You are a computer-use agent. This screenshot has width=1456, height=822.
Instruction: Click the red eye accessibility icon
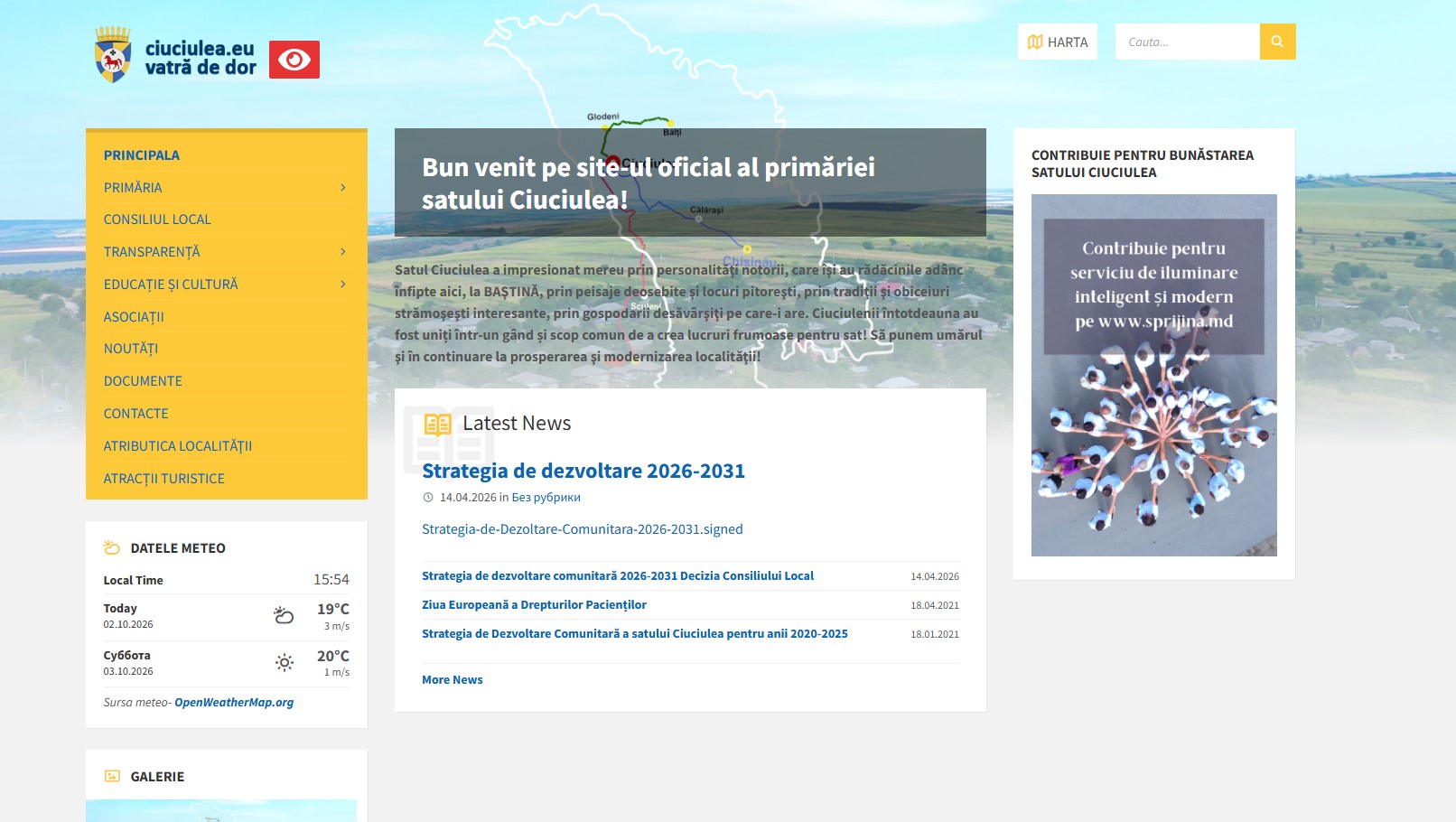294,60
